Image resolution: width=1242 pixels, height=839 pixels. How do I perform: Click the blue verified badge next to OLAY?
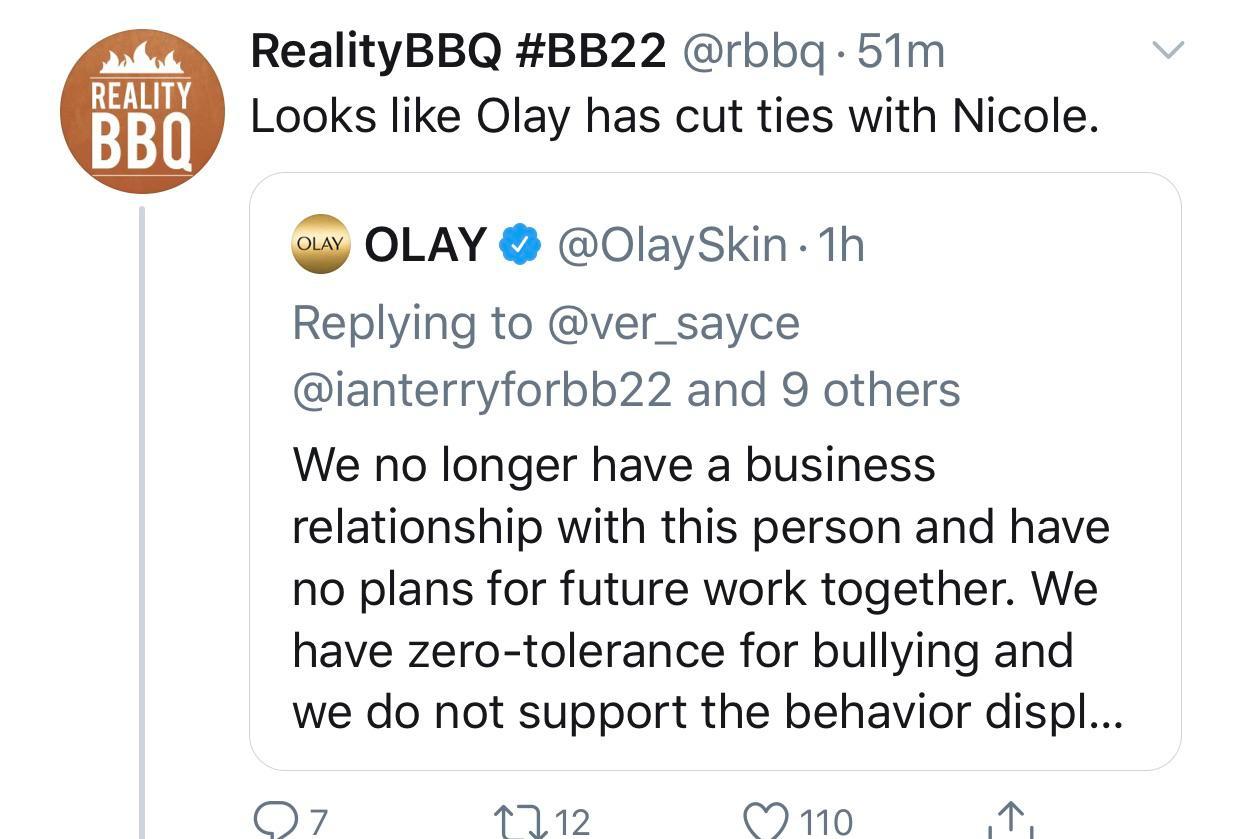click(x=520, y=245)
